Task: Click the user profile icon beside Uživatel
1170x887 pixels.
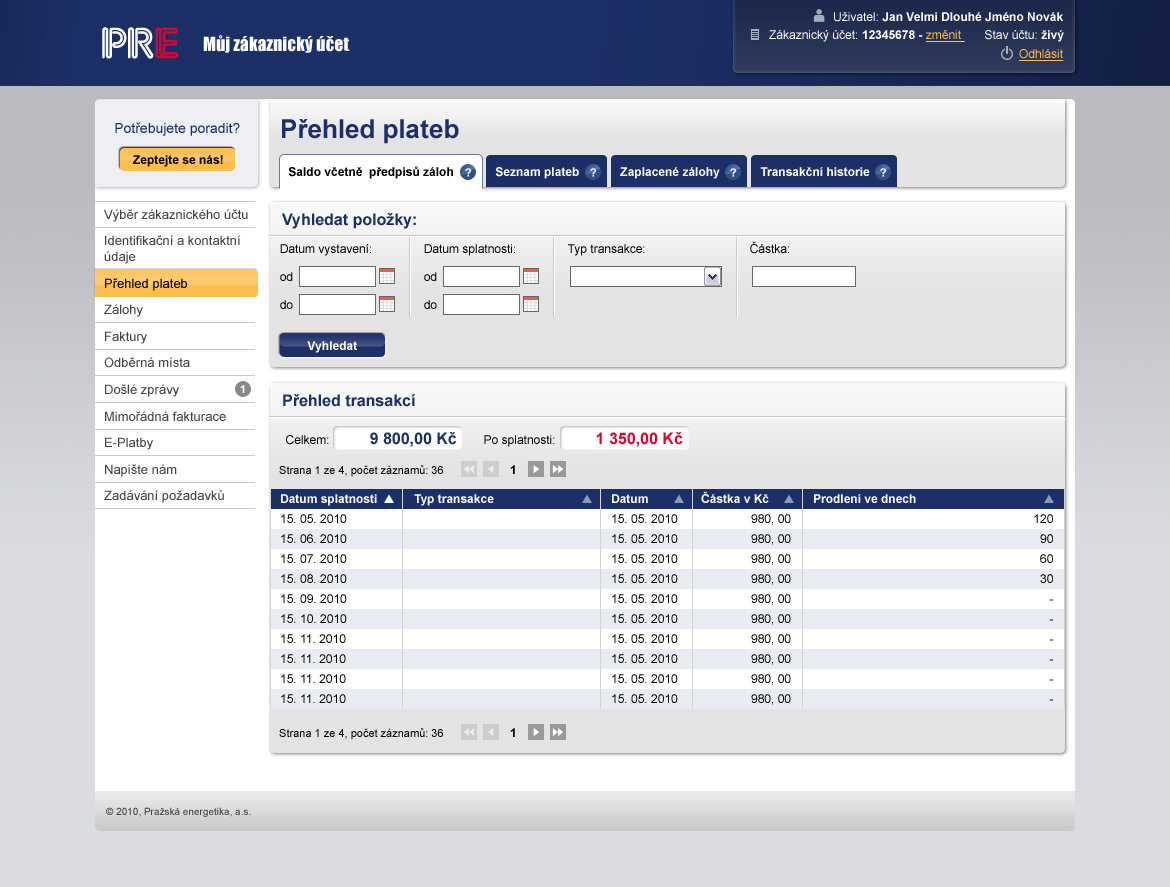Action: click(x=819, y=16)
